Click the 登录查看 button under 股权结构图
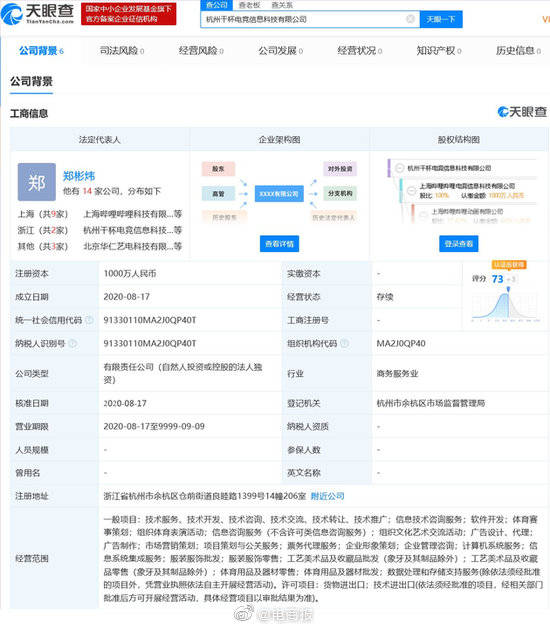 459,244
